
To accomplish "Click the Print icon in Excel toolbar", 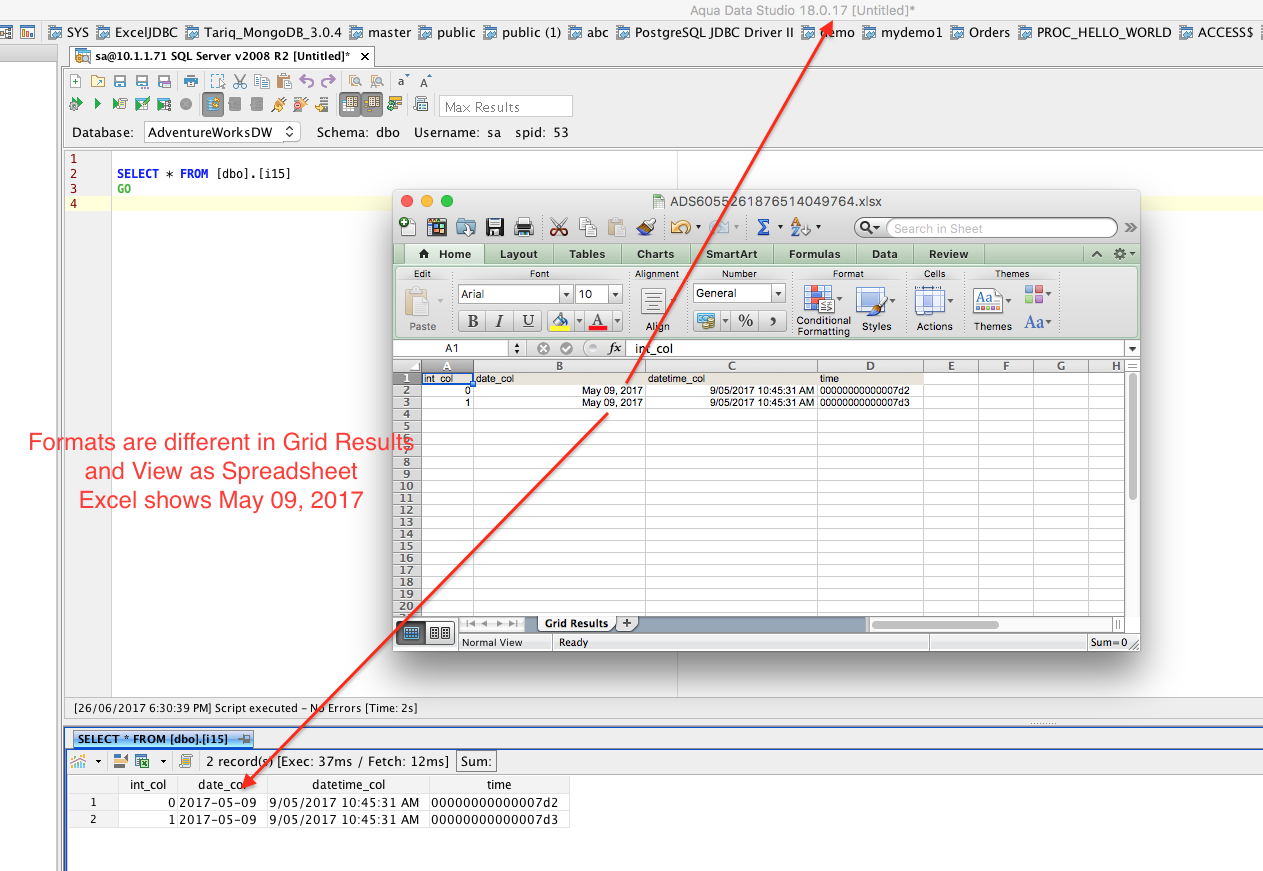I will coord(523,227).
